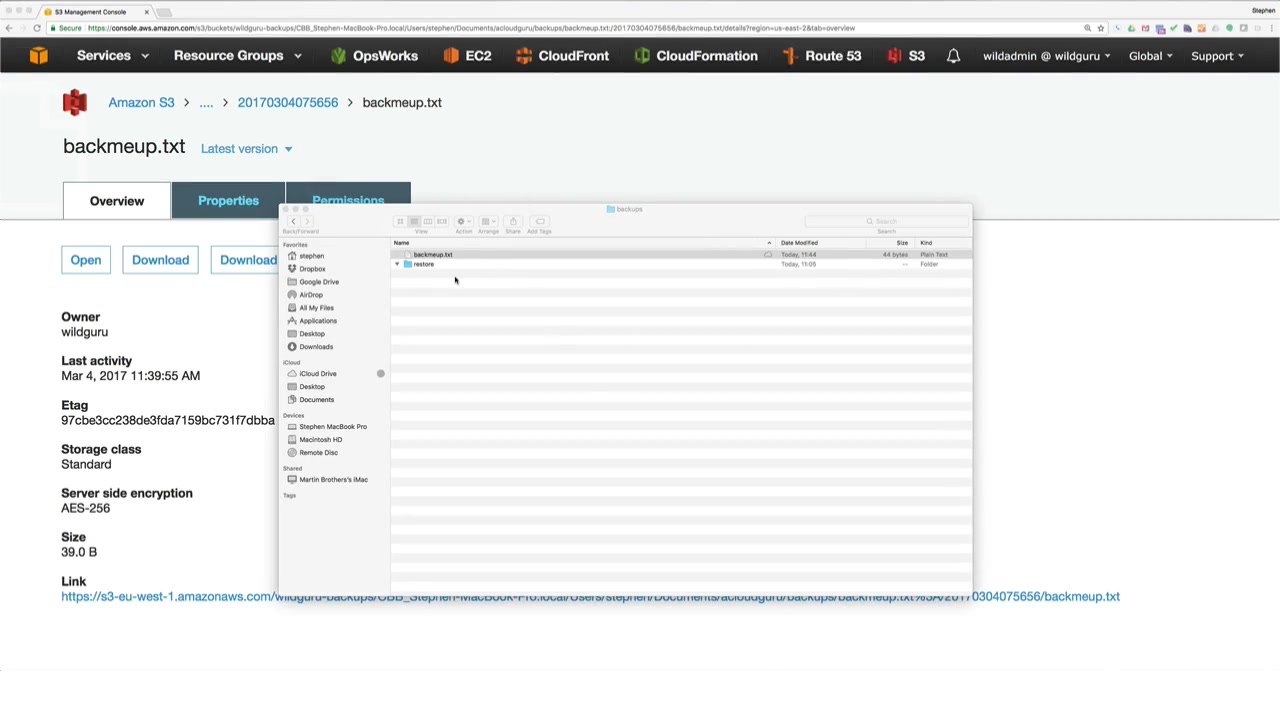Open the wildadmin @ wildguru account menu
1280x720 pixels.
(x=1047, y=56)
